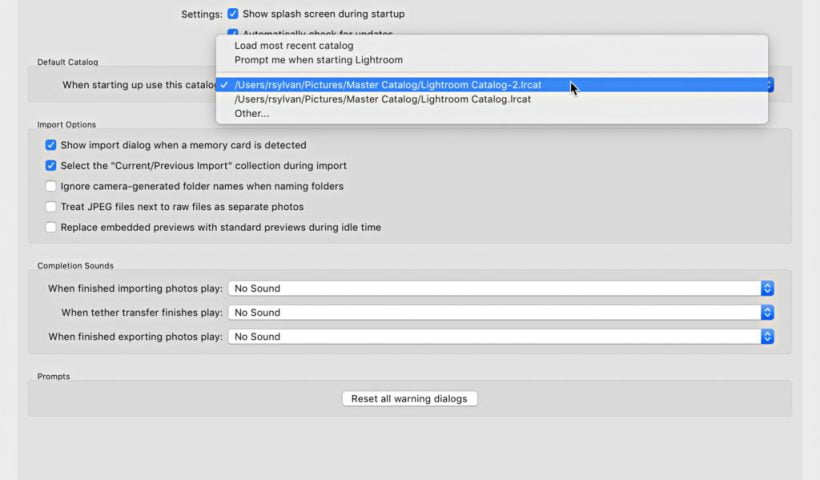Image resolution: width=820 pixels, height=480 pixels.
Task: Expand the finished exporting photos sound dropdown
Action: click(494, 337)
